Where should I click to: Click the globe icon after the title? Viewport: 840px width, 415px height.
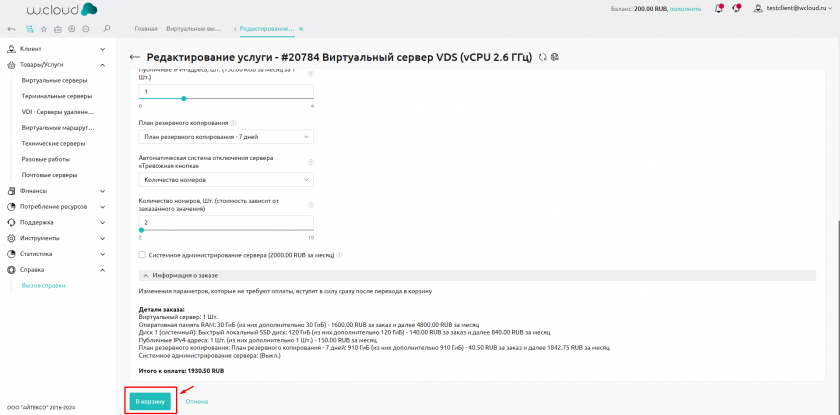(554, 57)
